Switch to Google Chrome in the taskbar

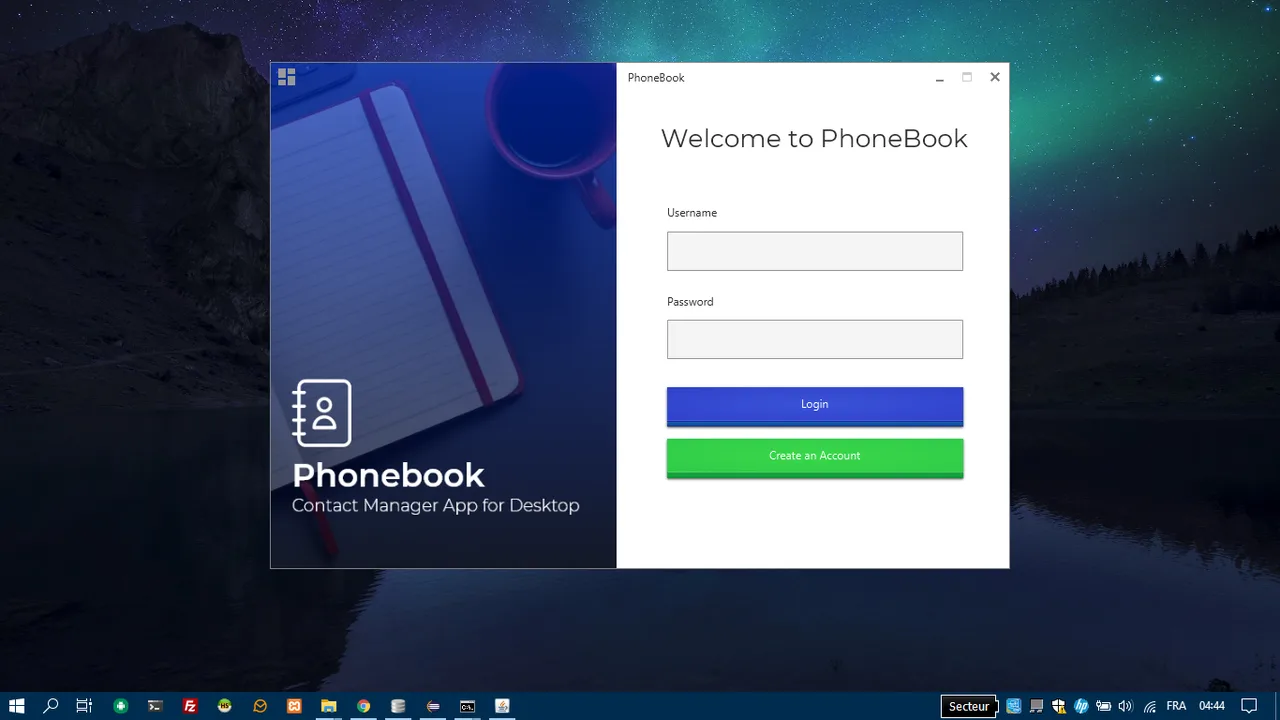pos(363,706)
